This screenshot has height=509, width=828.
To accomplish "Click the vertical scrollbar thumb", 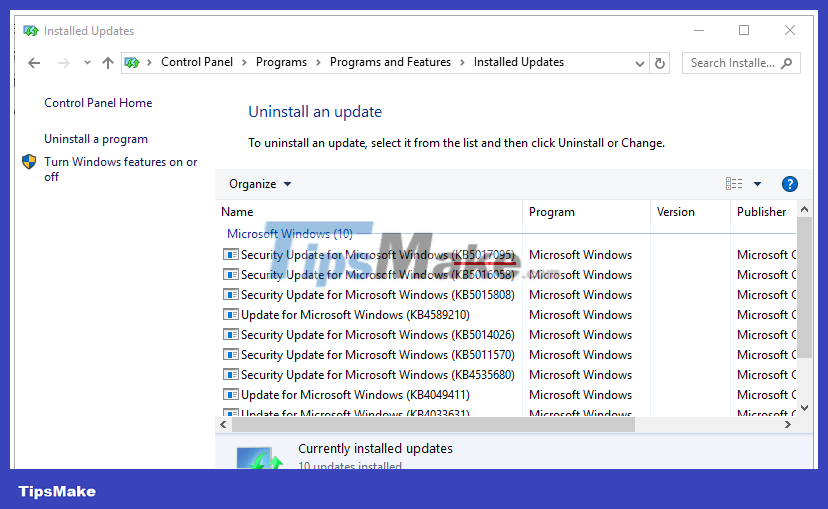I will tap(804, 287).
